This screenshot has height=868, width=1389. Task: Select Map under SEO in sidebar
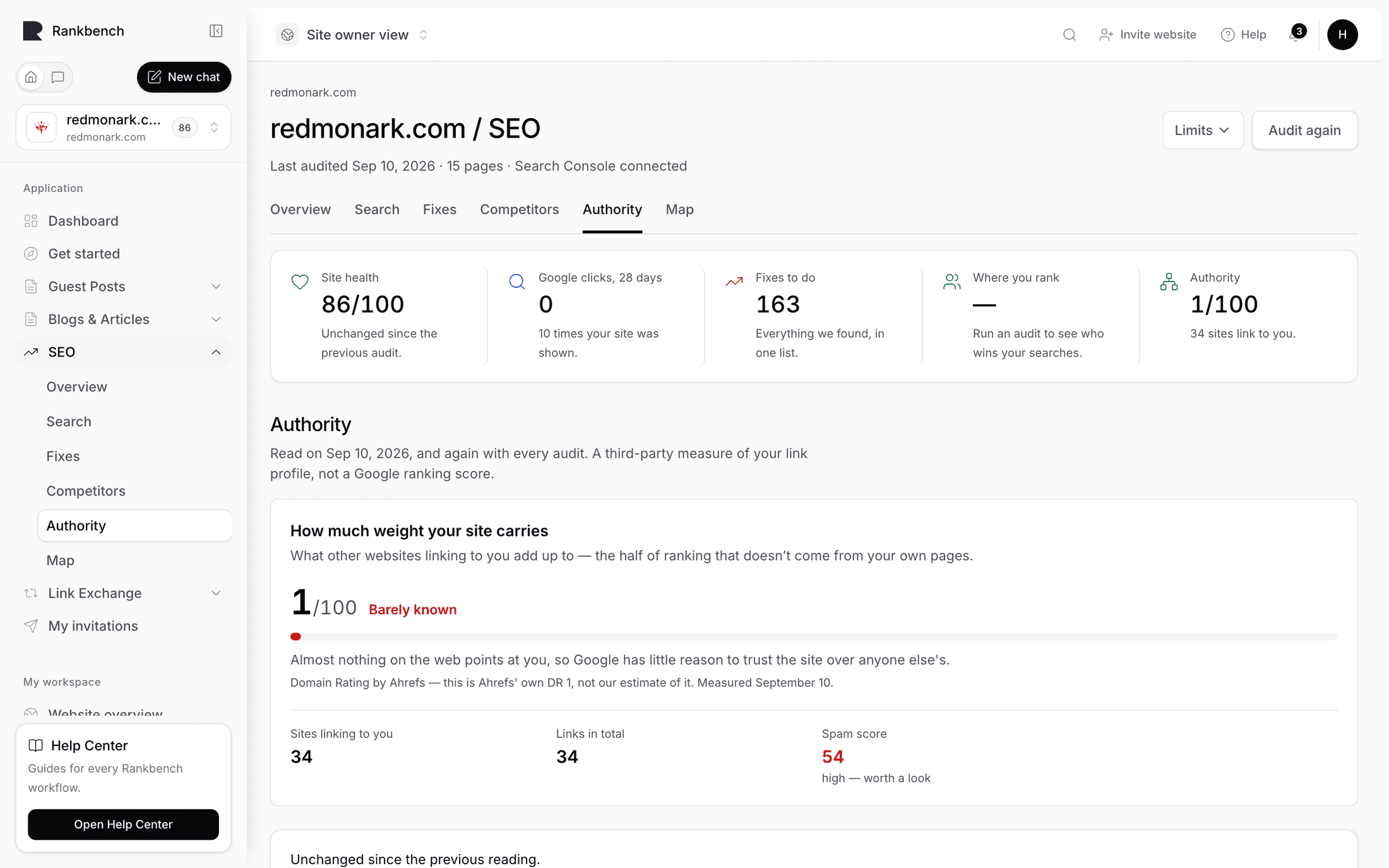134,561
